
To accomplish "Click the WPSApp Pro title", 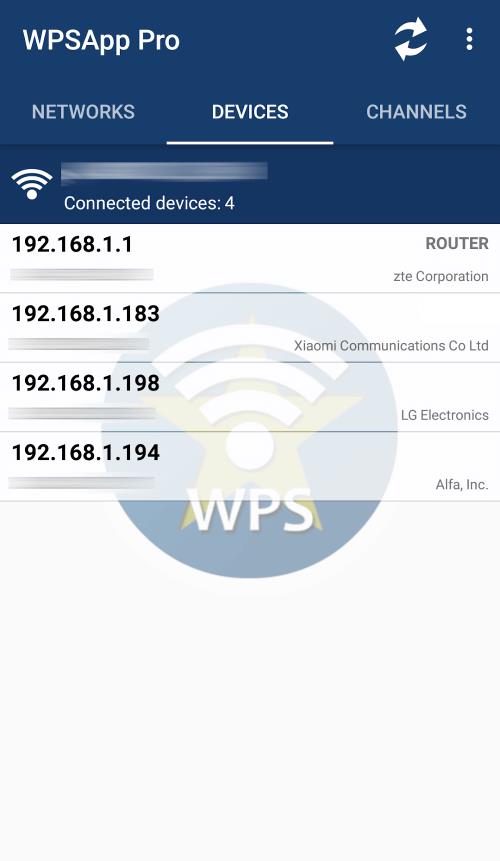I will point(102,40).
